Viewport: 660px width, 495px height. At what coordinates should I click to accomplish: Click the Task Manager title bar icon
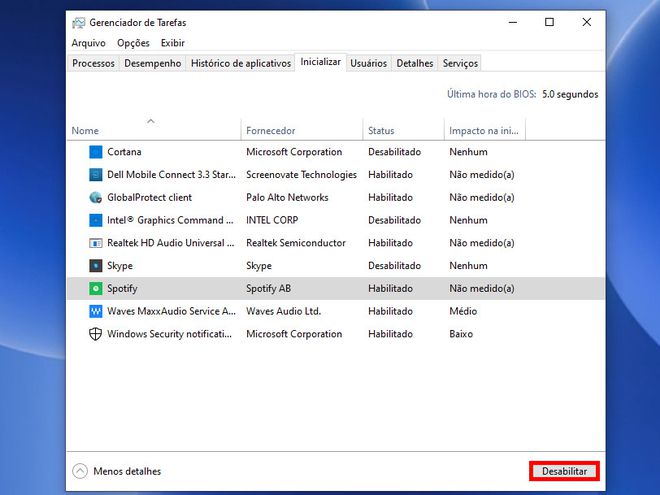click(x=78, y=23)
